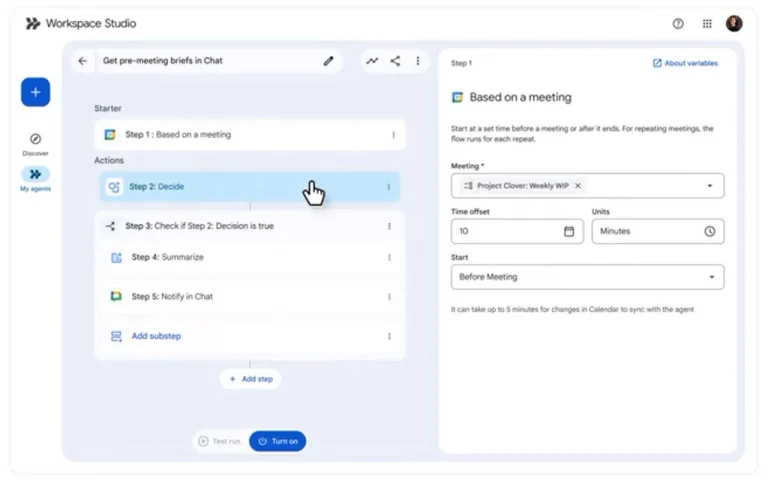Open the Discover compass icon
The image size is (768, 481).
(x=35, y=140)
